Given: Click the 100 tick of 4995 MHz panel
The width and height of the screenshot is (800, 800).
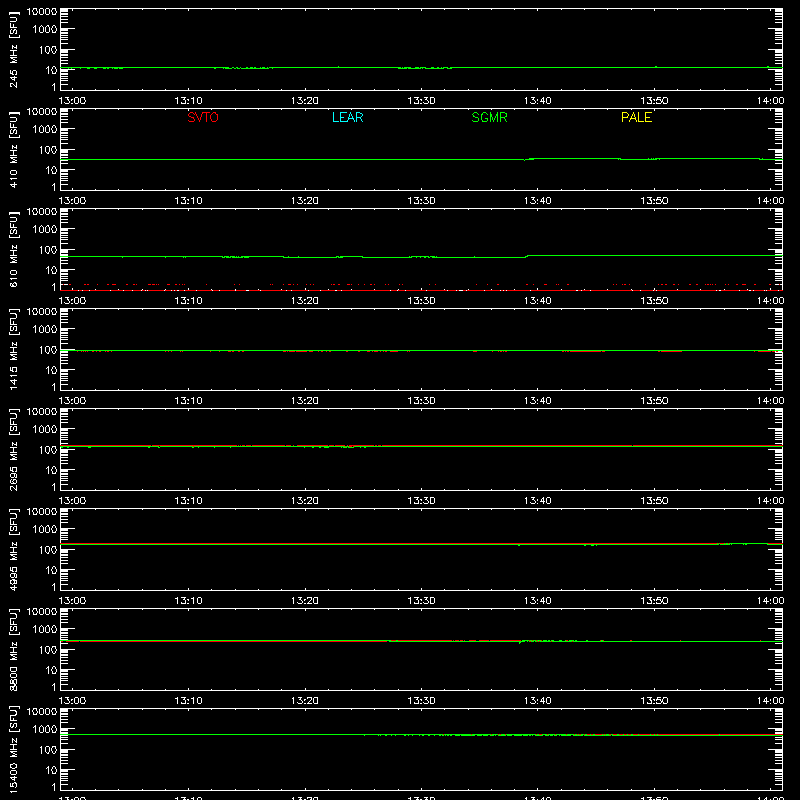Looking at the screenshot, I should click(x=48, y=550).
